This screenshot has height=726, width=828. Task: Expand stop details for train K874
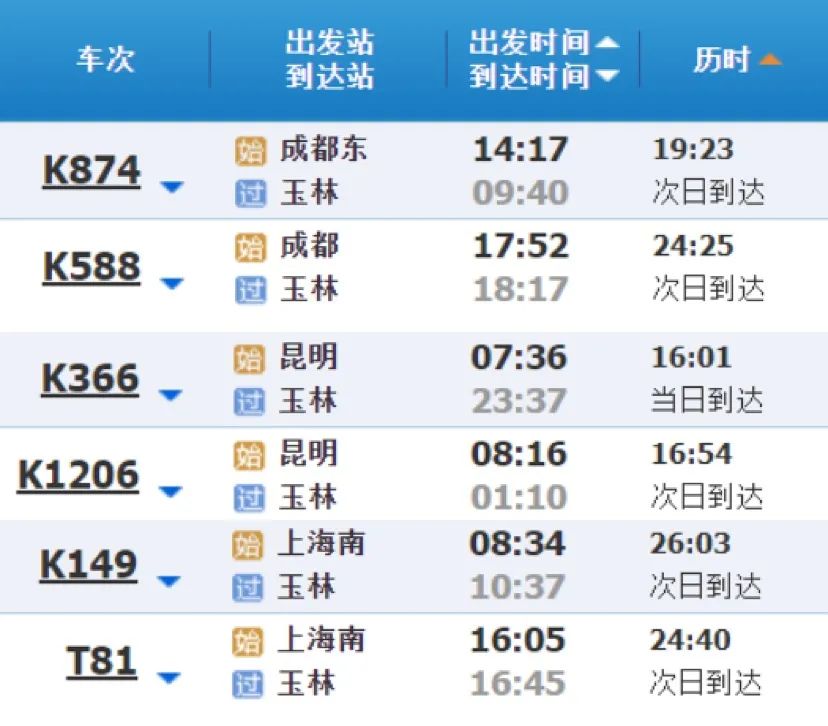172,187
